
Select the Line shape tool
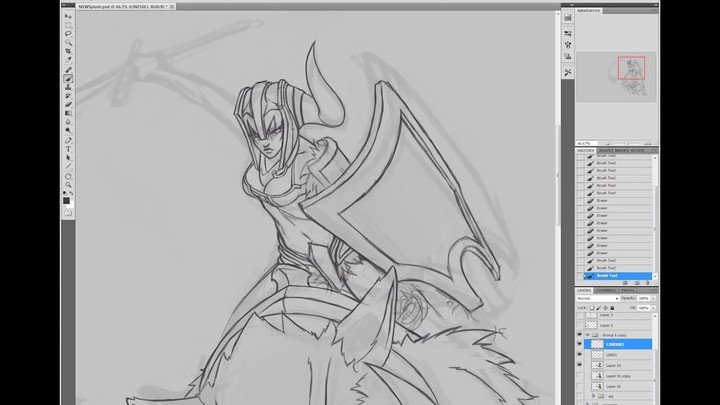point(68,167)
